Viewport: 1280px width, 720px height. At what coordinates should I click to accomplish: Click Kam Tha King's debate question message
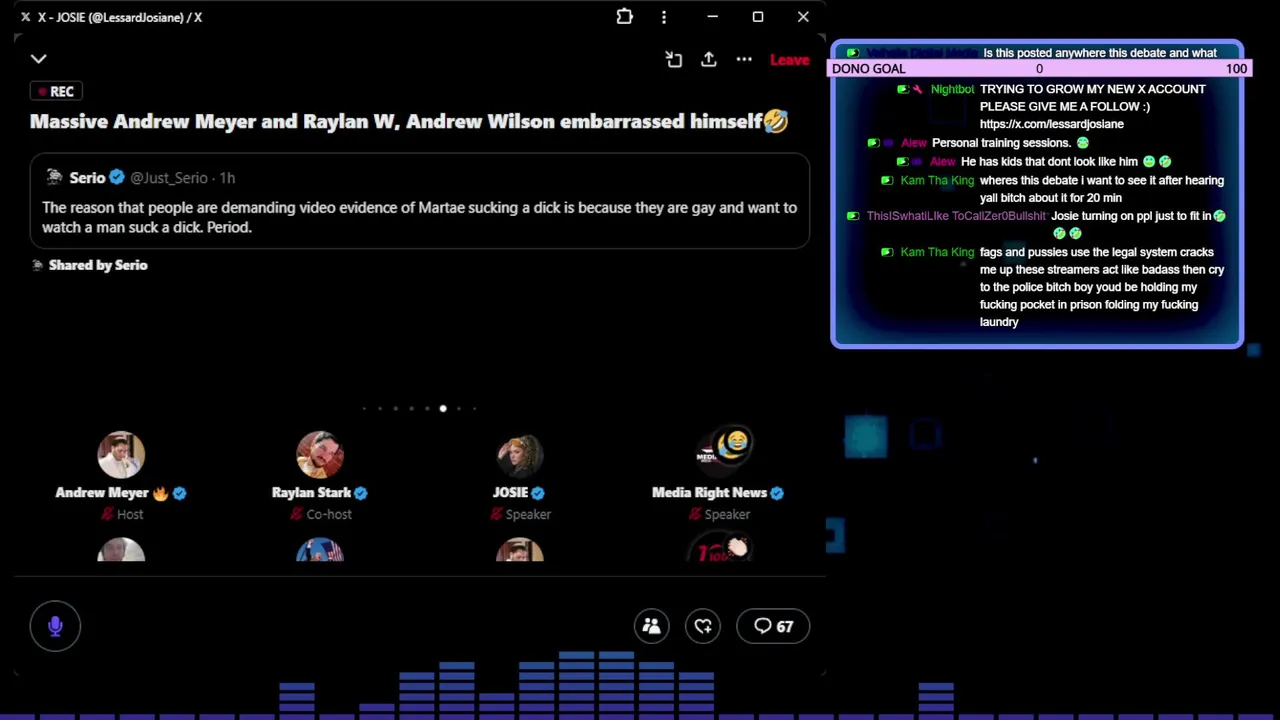click(x=1102, y=189)
